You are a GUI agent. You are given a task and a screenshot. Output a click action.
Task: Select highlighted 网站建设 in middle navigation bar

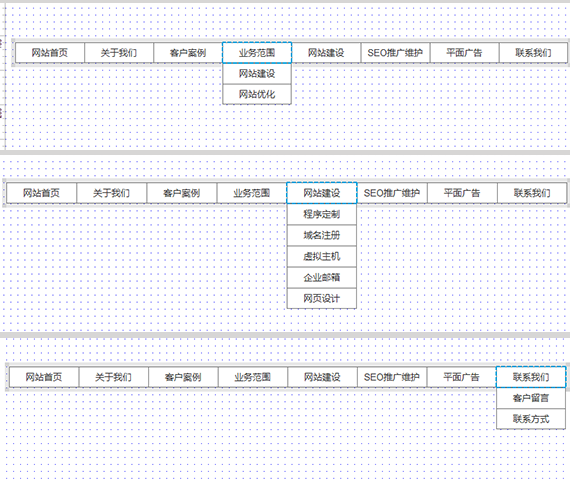click(322, 193)
